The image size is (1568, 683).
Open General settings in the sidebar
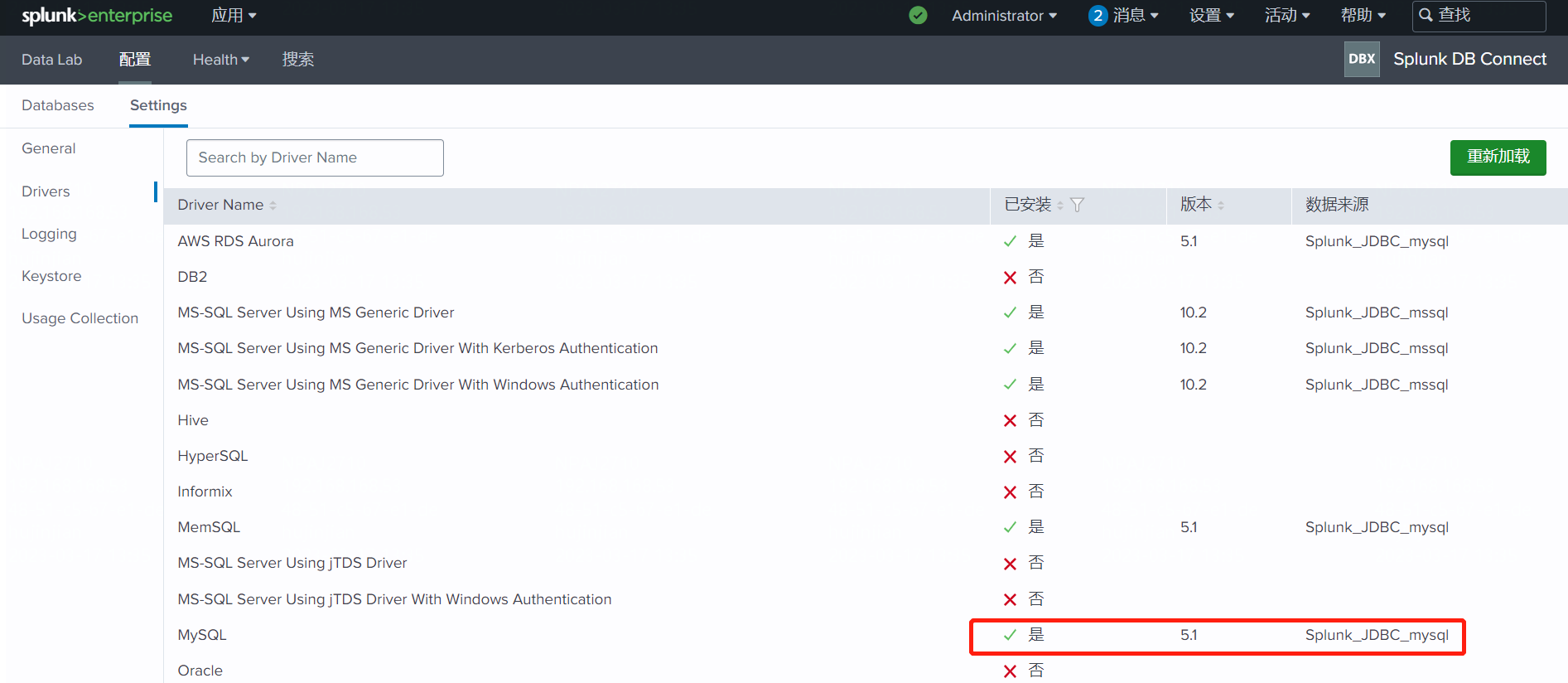tap(49, 148)
